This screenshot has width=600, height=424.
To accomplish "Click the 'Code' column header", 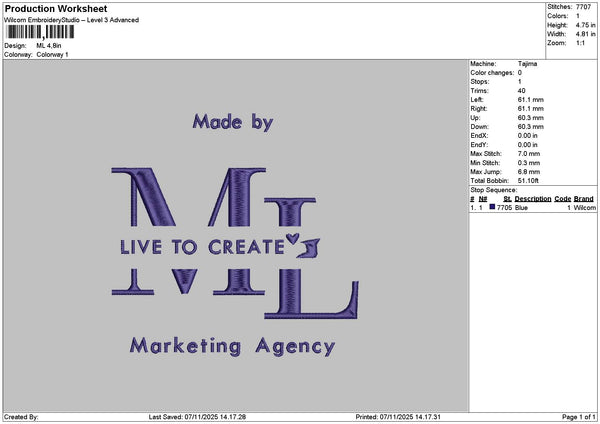I will pyautogui.click(x=562, y=199).
